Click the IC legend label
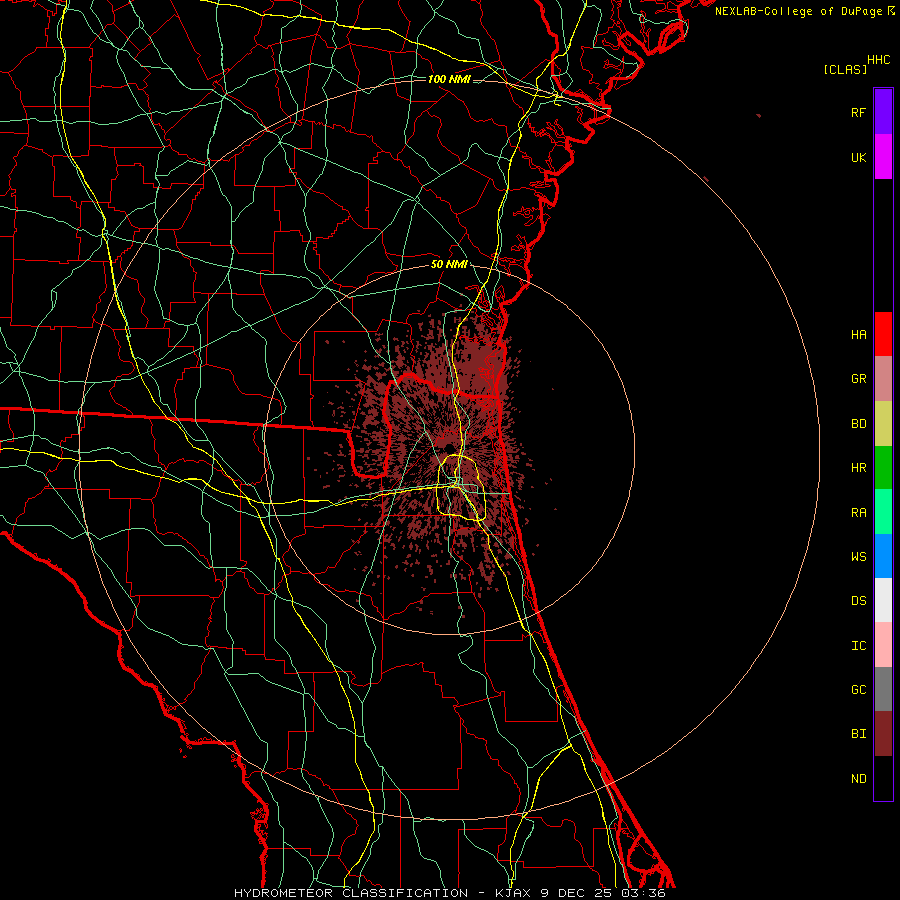This screenshot has width=900, height=900. click(x=858, y=646)
